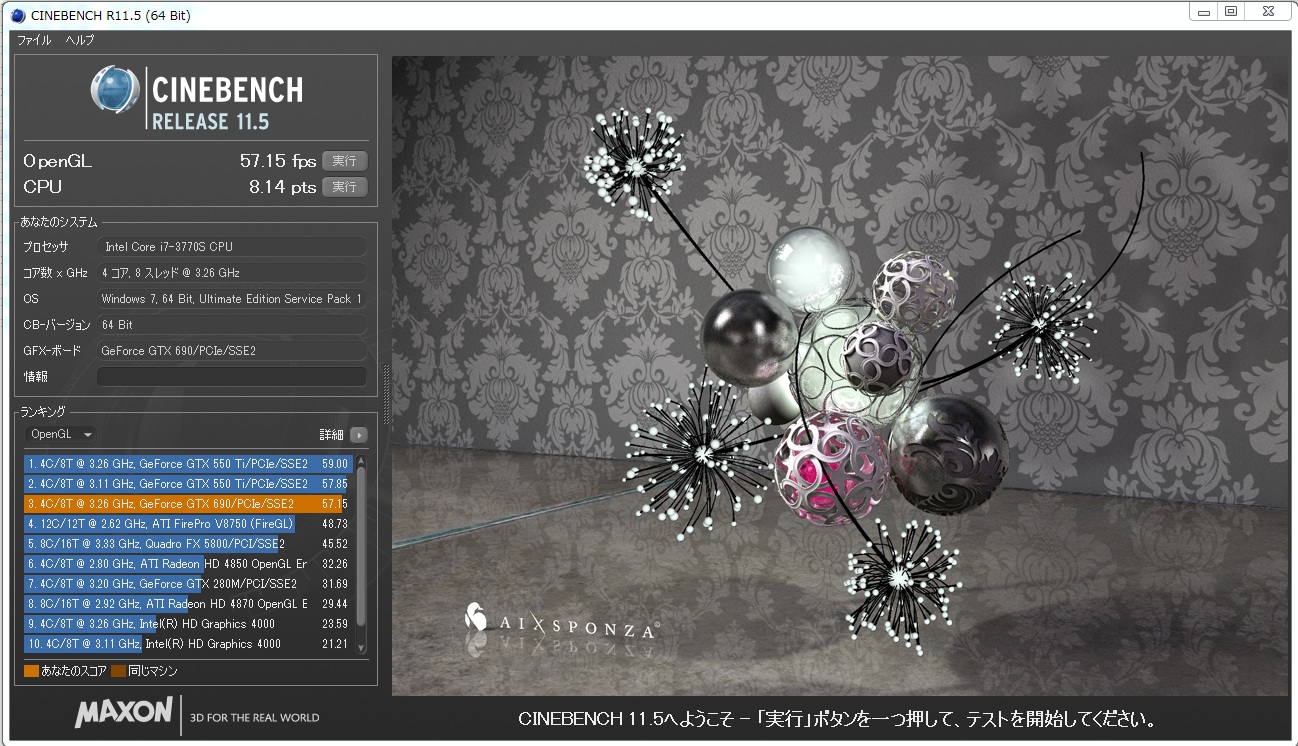
Task: Select the GeForce GTX 280M ranking row
Action: 188,584
